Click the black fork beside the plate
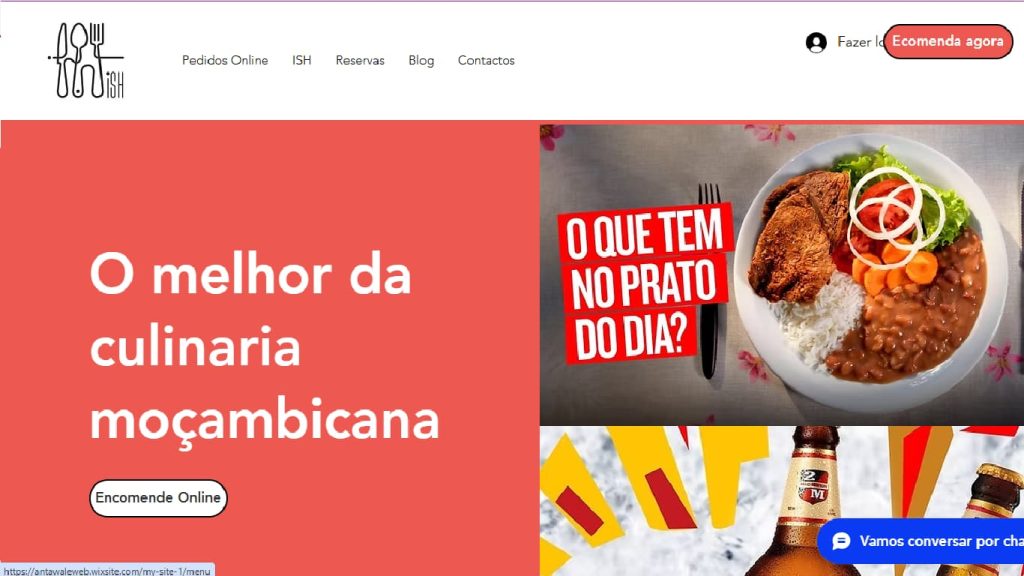Viewport: 1024px width, 576px height. tap(709, 281)
